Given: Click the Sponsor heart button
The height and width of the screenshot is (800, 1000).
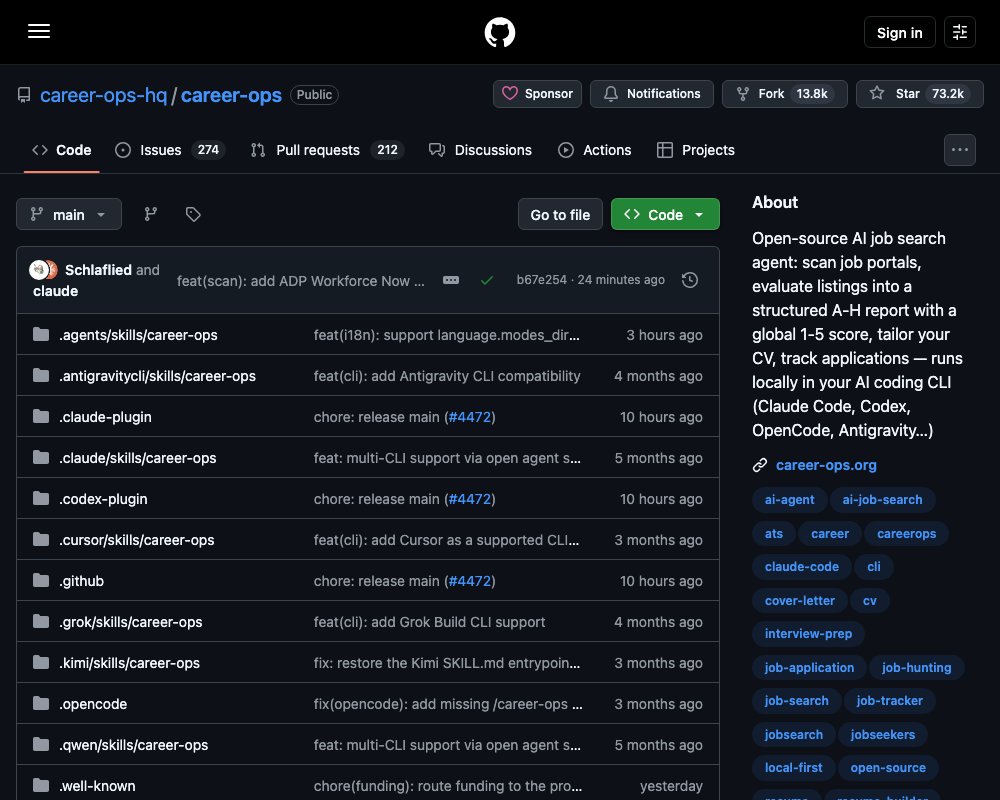Looking at the screenshot, I should click(537, 94).
